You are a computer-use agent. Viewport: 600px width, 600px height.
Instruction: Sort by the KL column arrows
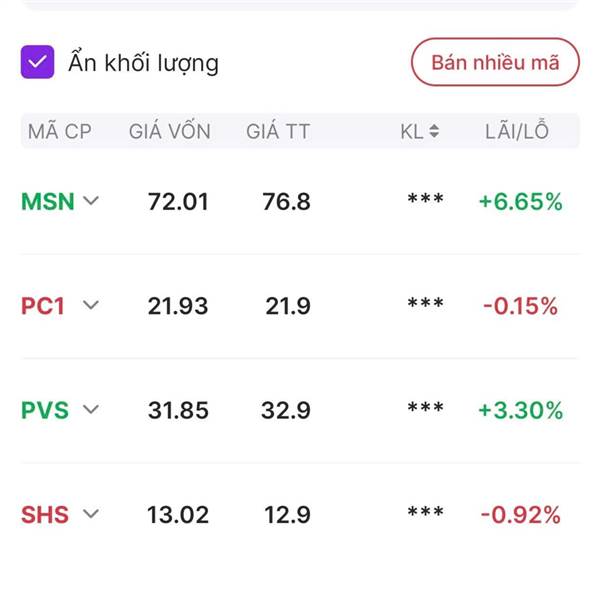(x=434, y=131)
